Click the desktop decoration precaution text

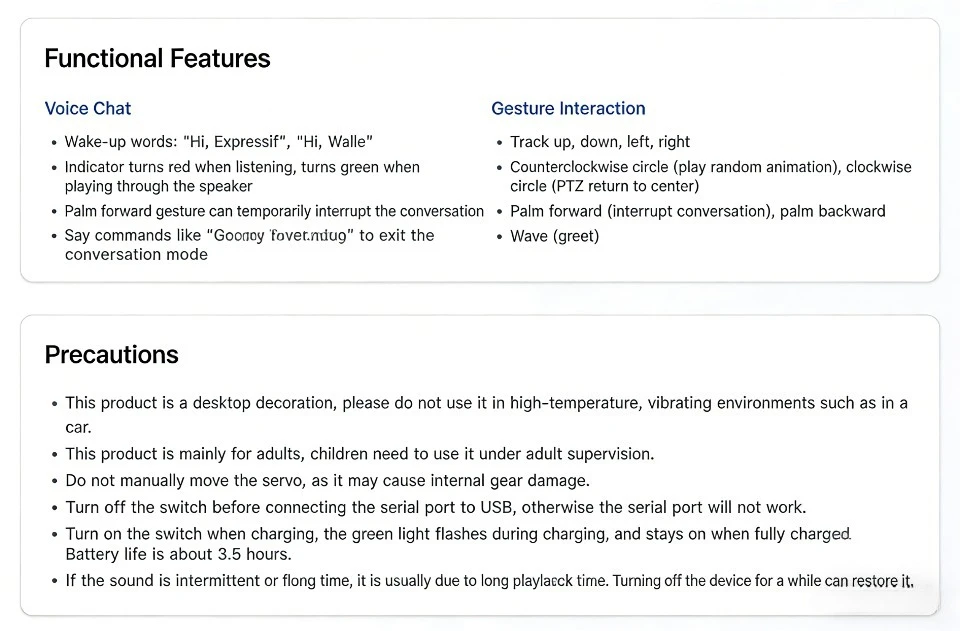(x=487, y=415)
